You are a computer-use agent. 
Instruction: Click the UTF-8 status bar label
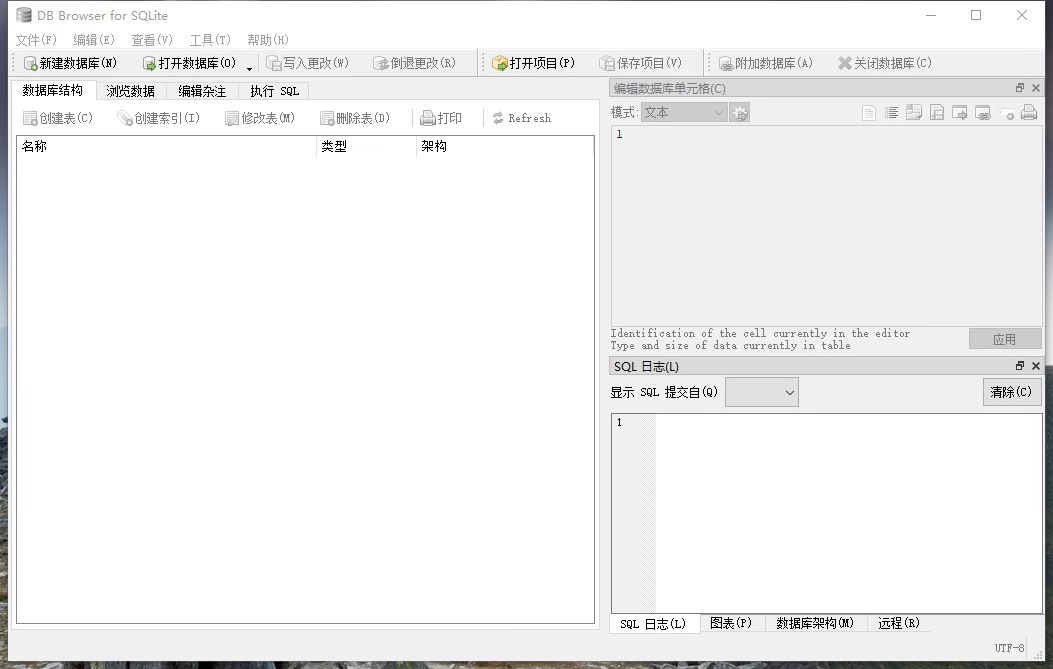pyautogui.click(x=1009, y=648)
